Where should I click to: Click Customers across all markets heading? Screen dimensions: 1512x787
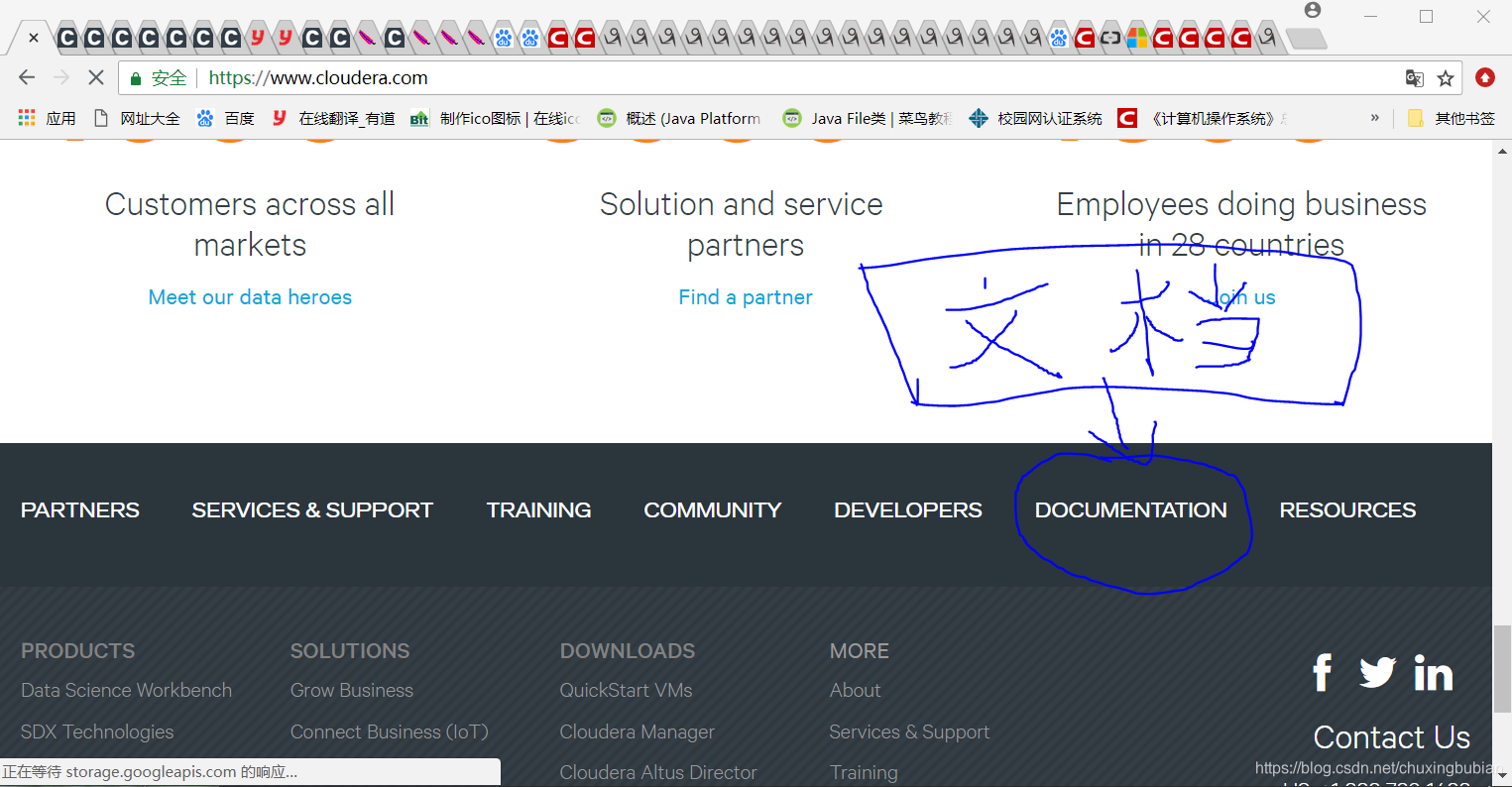tap(250, 224)
